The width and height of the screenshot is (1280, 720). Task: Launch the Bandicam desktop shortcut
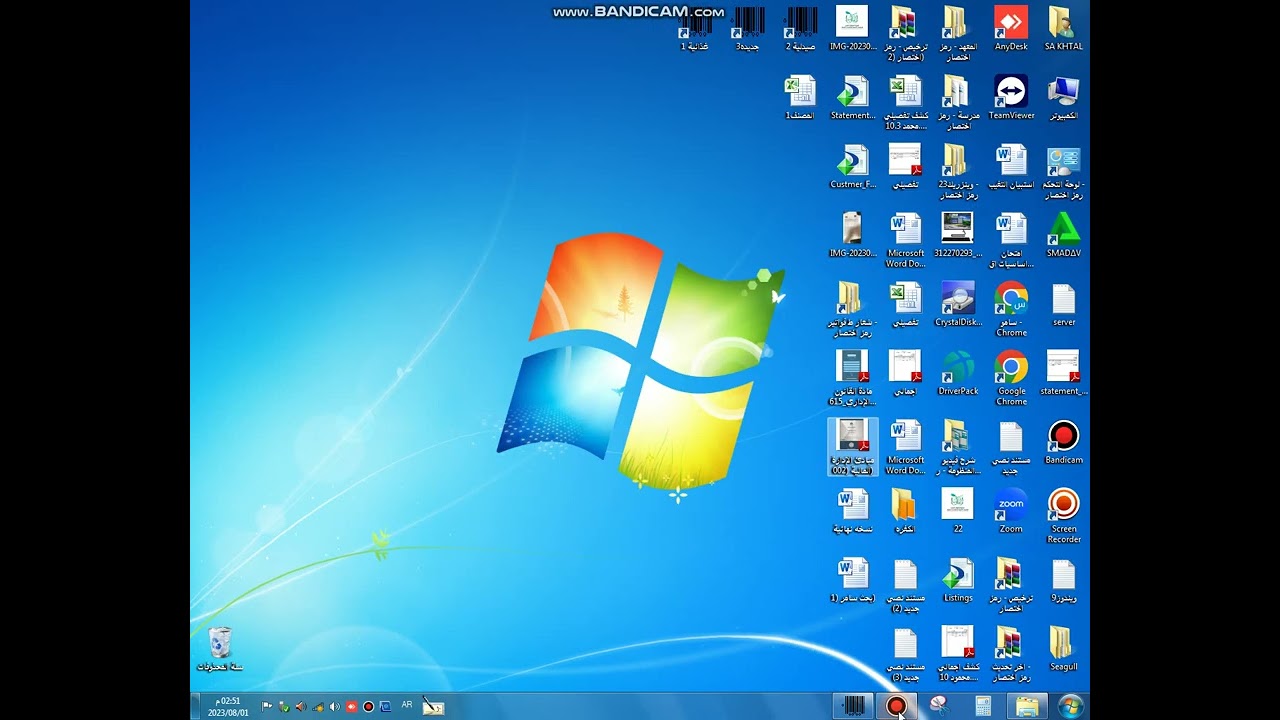(1063, 443)
